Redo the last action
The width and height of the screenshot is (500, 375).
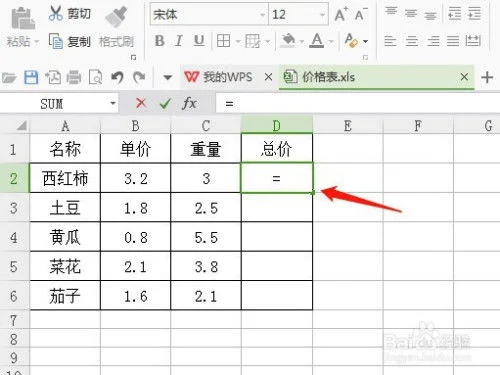pos(139,77)
